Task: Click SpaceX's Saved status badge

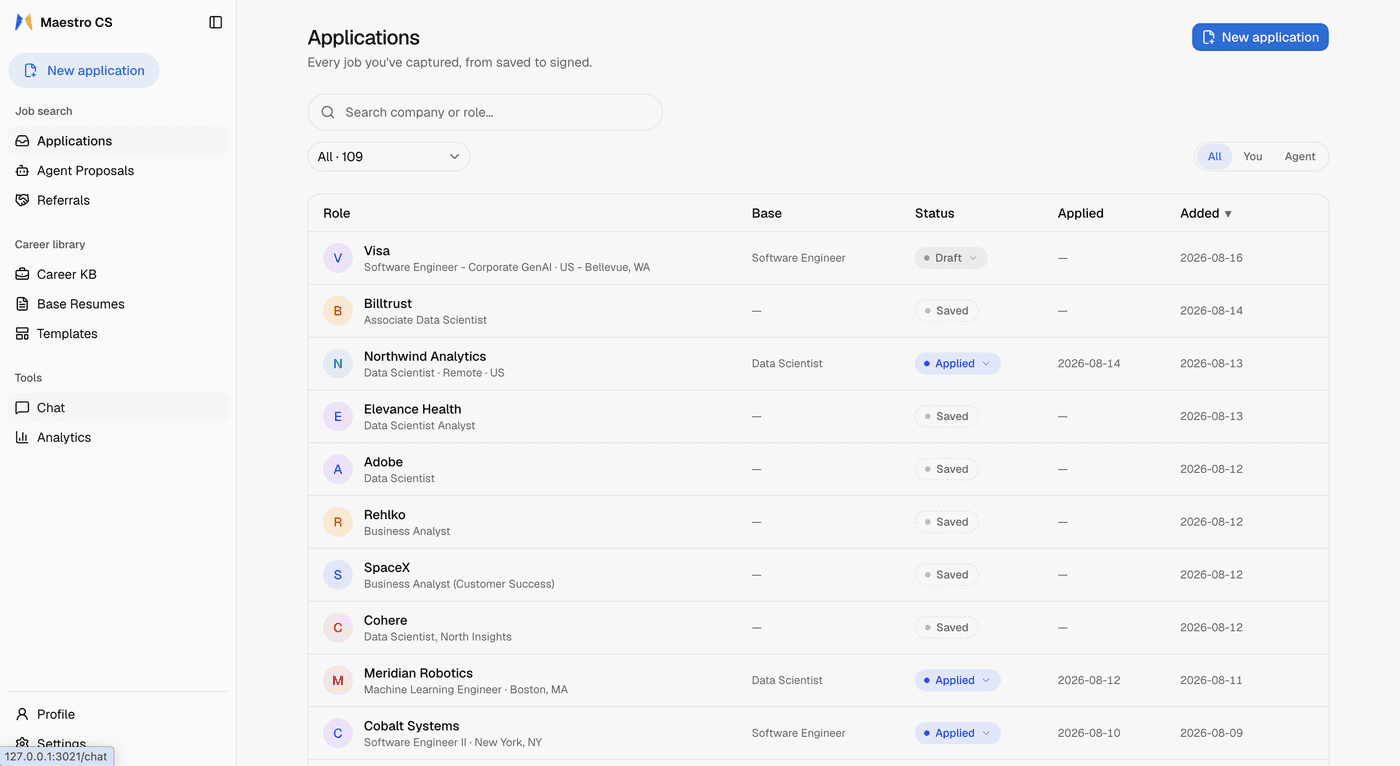Action: 946,575
